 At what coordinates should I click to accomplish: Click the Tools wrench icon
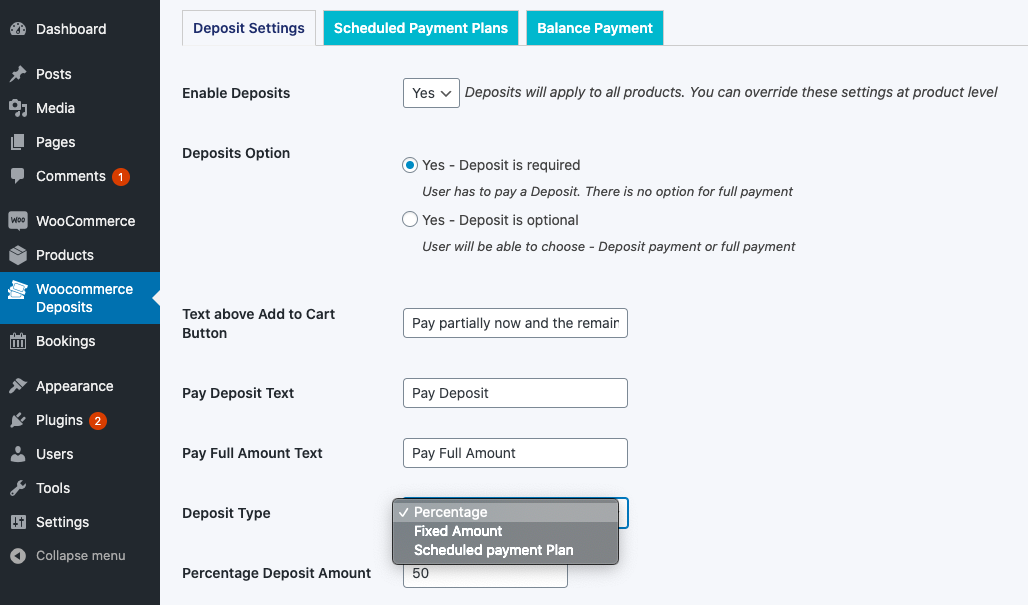coord(18,488)
